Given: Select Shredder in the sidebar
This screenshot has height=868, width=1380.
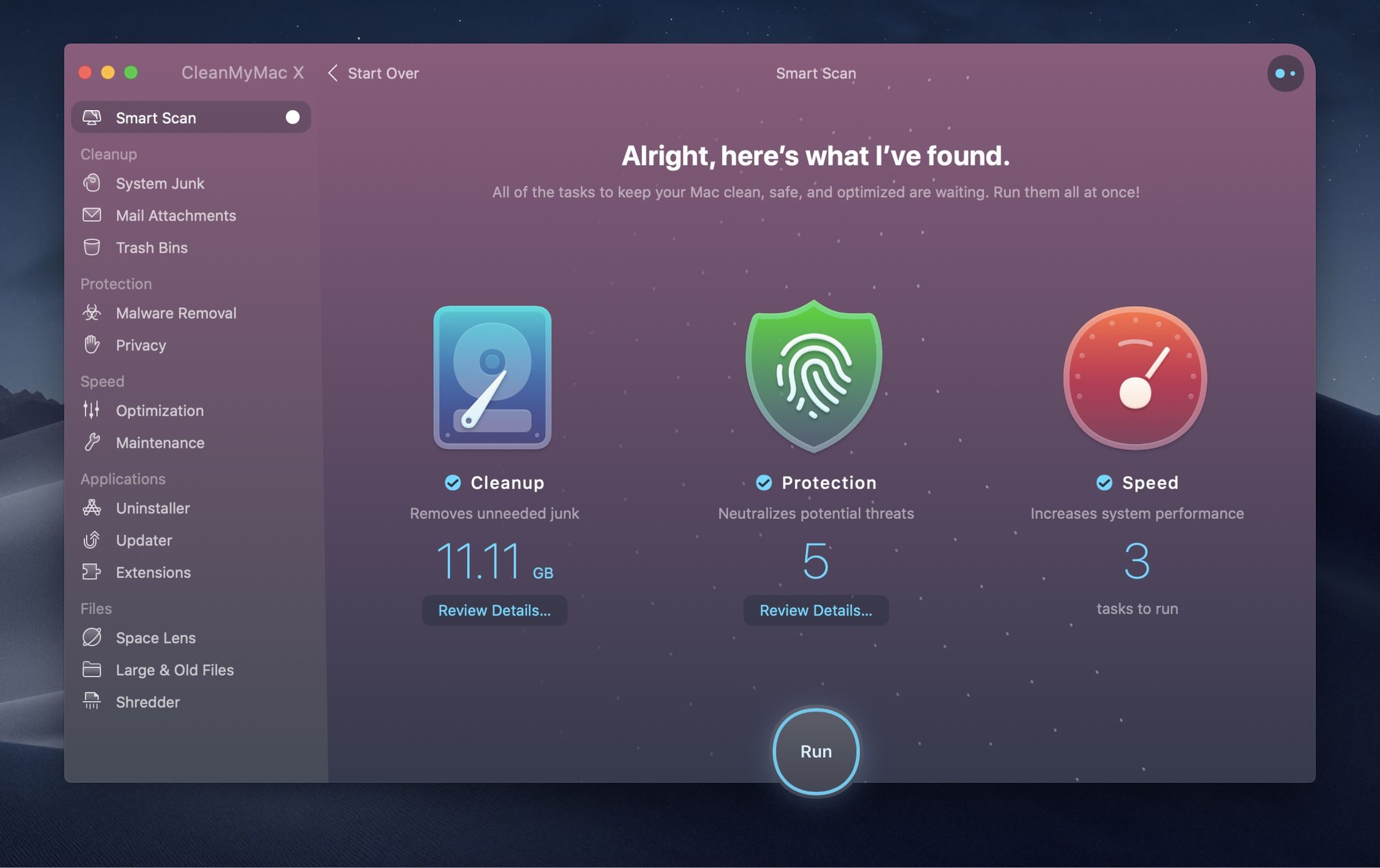Looking at the screenshot, I should pyautogui.click(x=191, y=701).
